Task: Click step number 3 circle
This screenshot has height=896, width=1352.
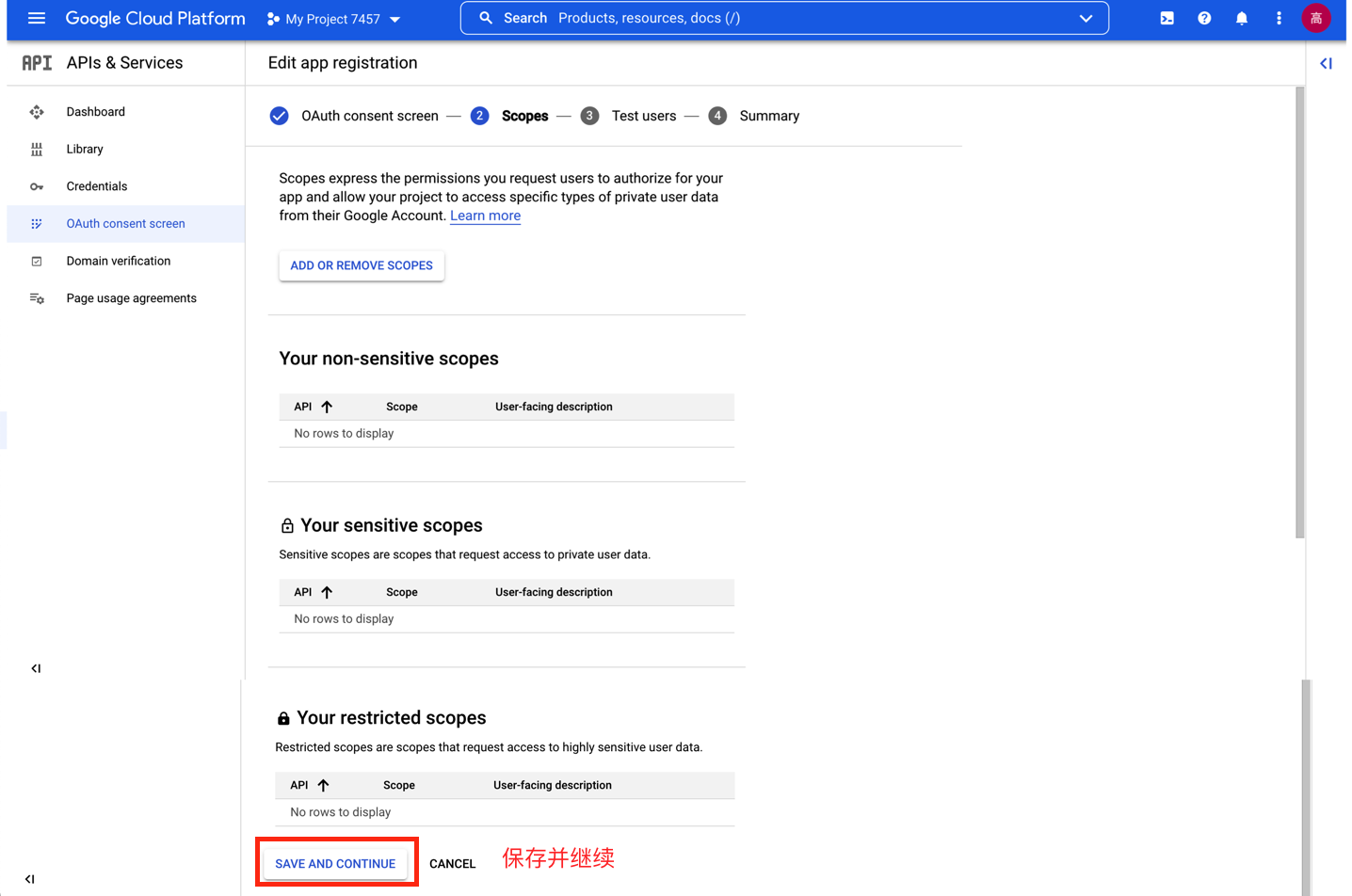Action: point(589,116)
